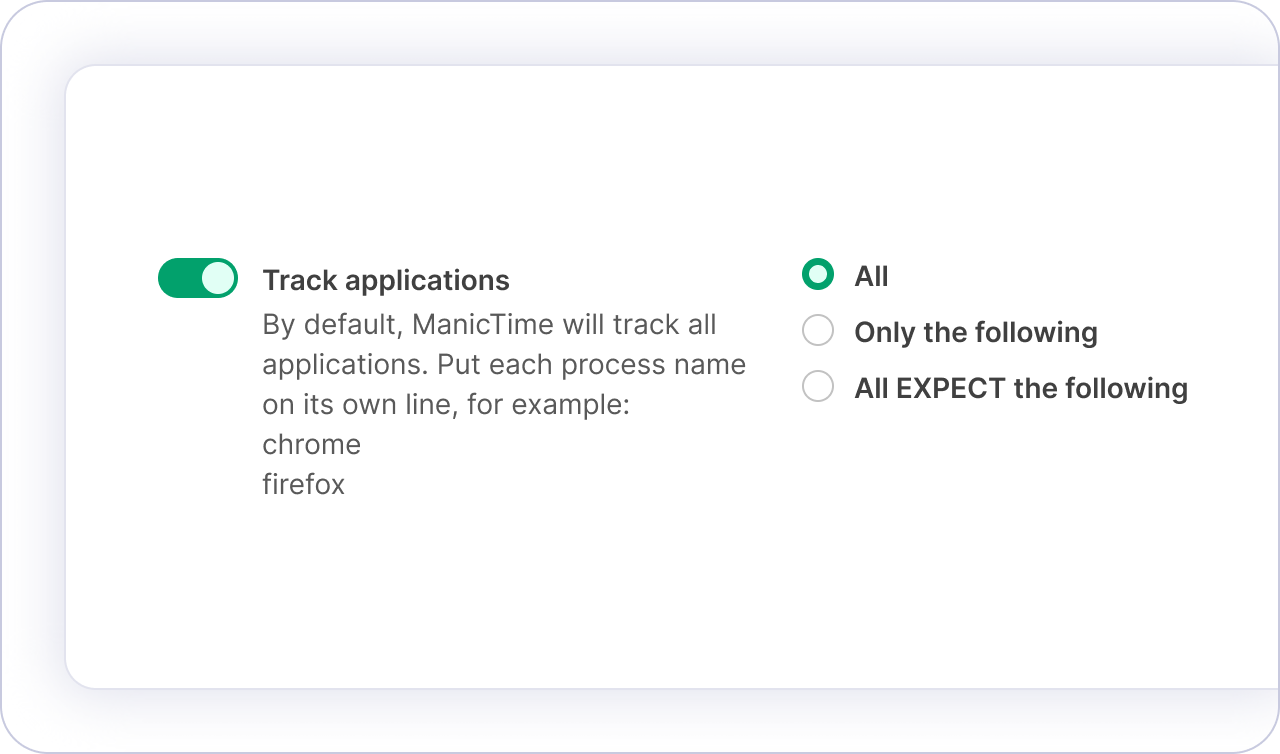Disable the Track applications toggle switch
Screen dimensions: 1280x754
[x=198, y=278]
